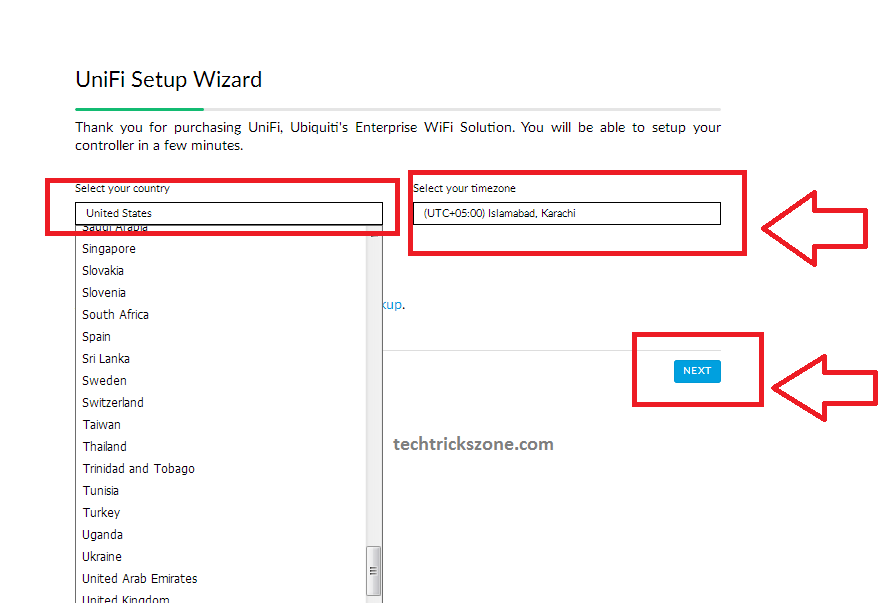
Task: Choose Spain from the country list
Action: [97, 337]
